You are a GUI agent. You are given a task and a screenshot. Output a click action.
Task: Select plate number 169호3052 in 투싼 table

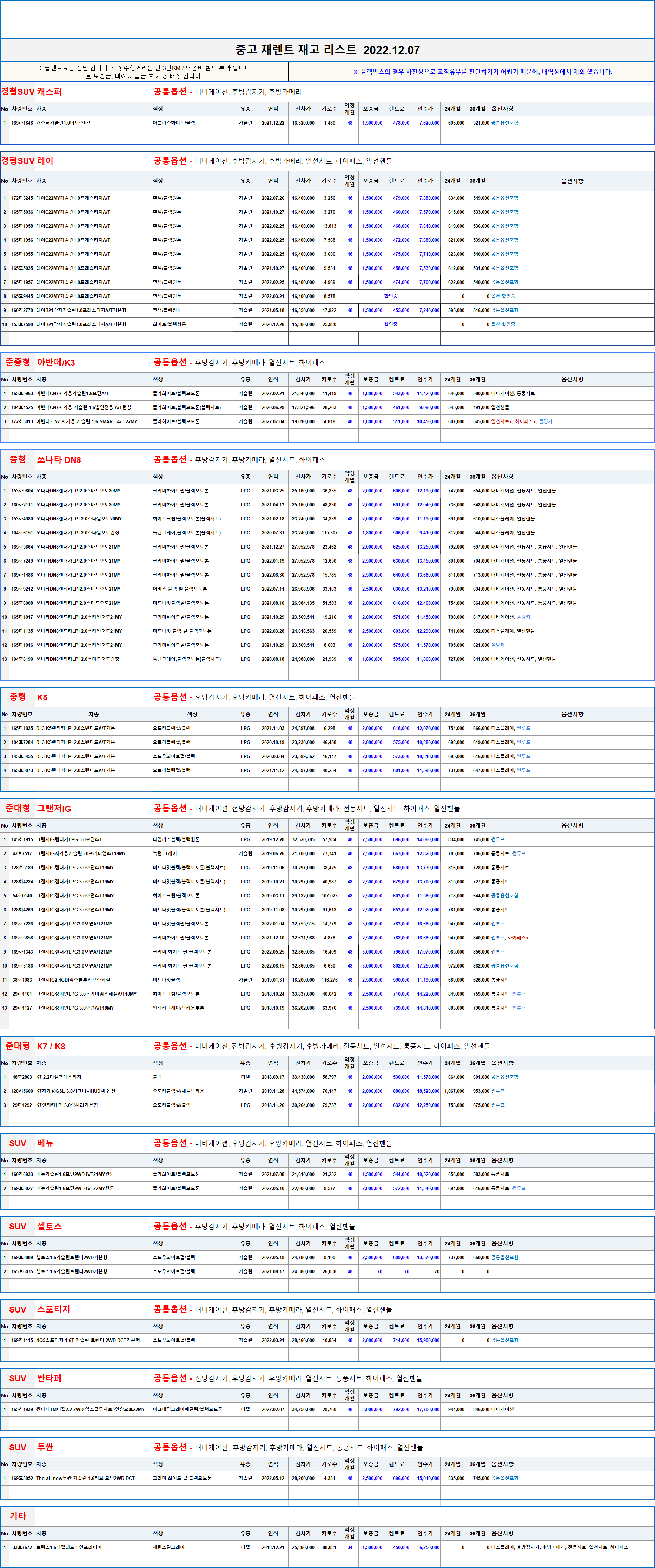tap(22, 1479)
